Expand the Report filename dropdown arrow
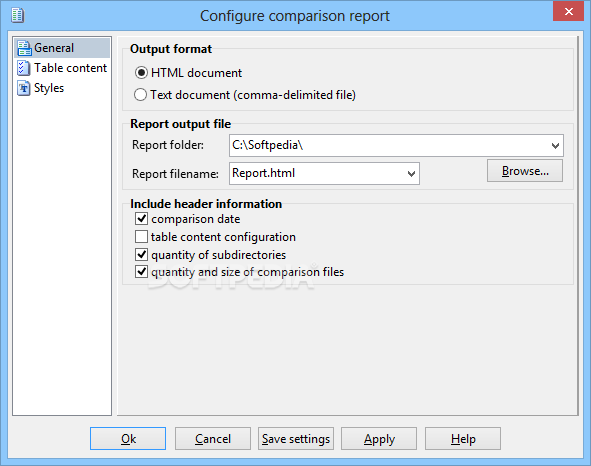This screenshot has width=591, height=466. click(x=411, y=173)
